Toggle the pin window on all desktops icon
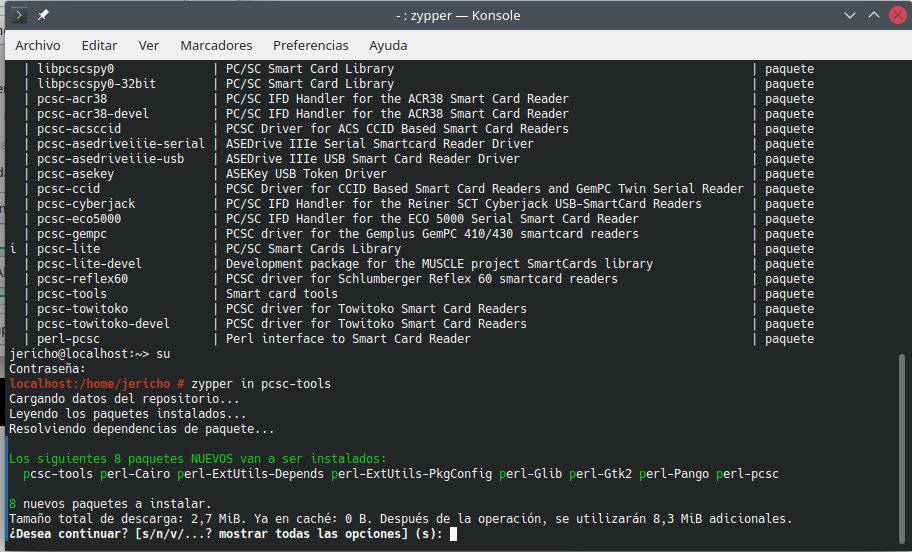912x552 pixels. (x=43, y=16)
